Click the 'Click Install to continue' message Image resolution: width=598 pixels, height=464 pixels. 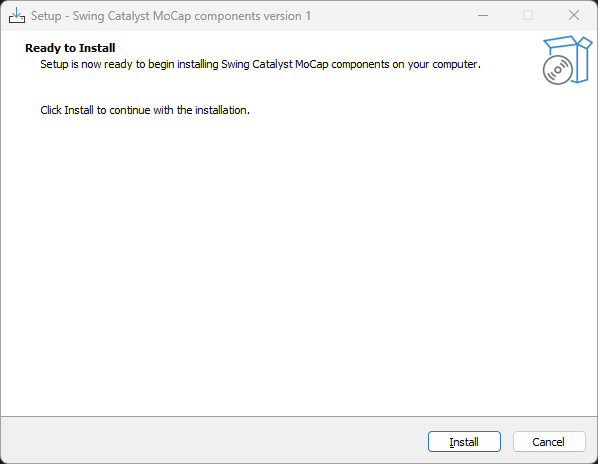point(145,110)
